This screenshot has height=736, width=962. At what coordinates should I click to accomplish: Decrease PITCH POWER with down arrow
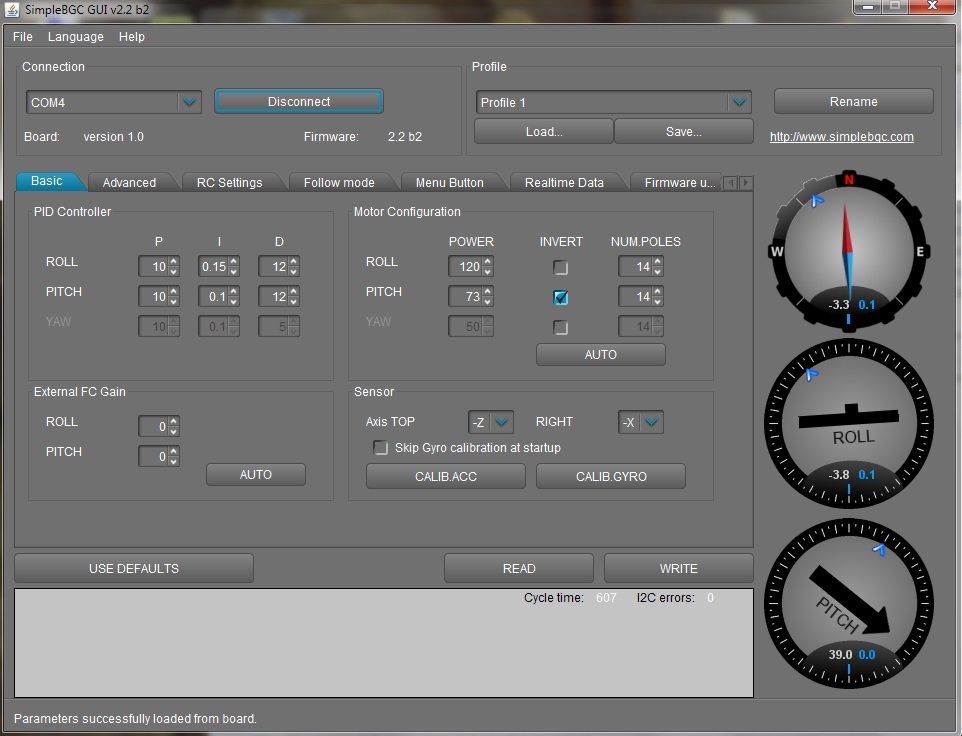[487, 302]
